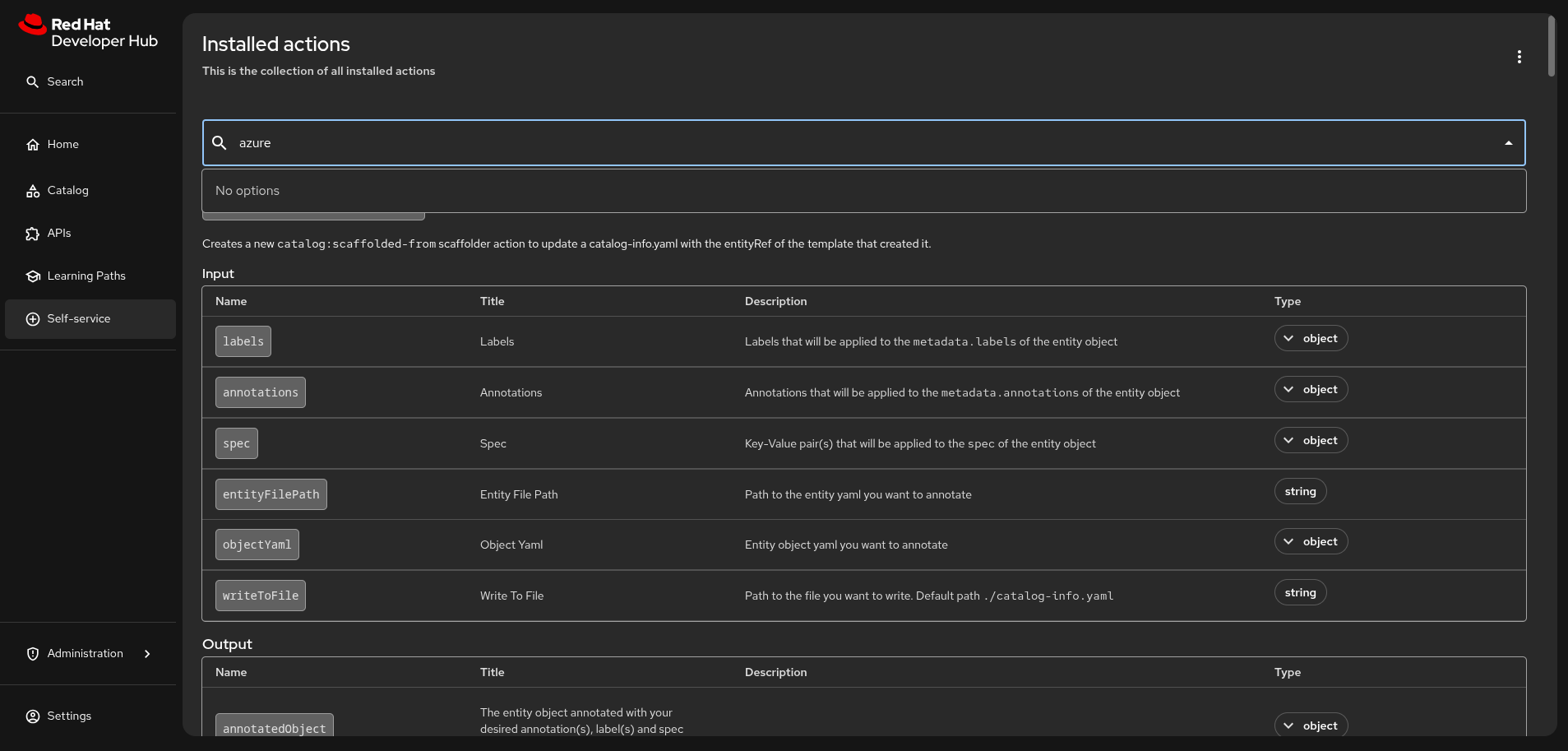Click the Search magnifier icon in sidebar
1568x751 pixels.
pyautogui.click(x=33, y=82)
